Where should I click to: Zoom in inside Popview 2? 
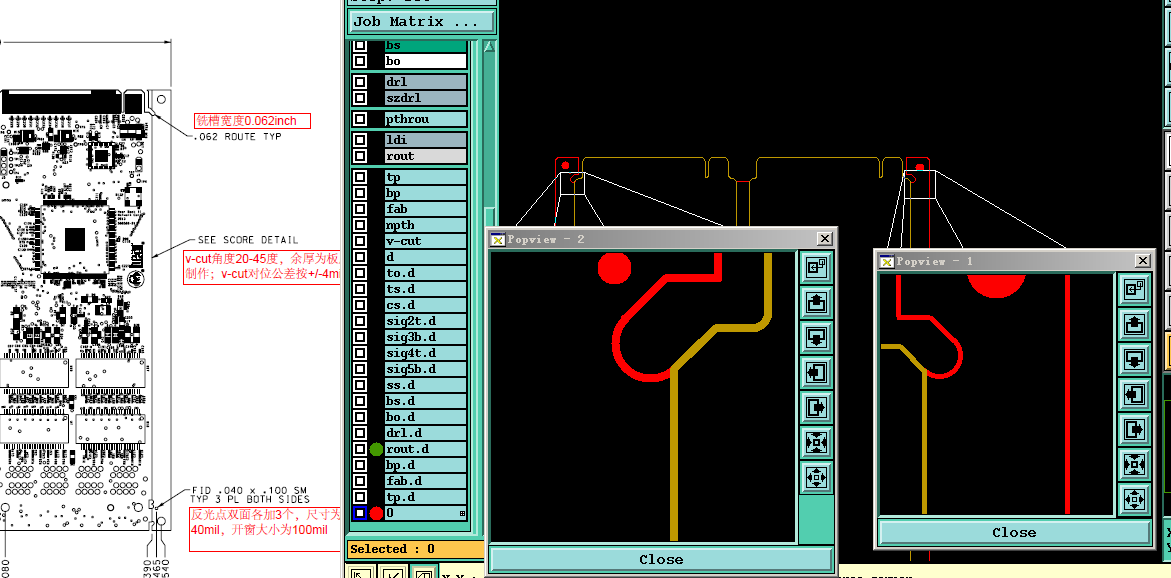(816, 442)
